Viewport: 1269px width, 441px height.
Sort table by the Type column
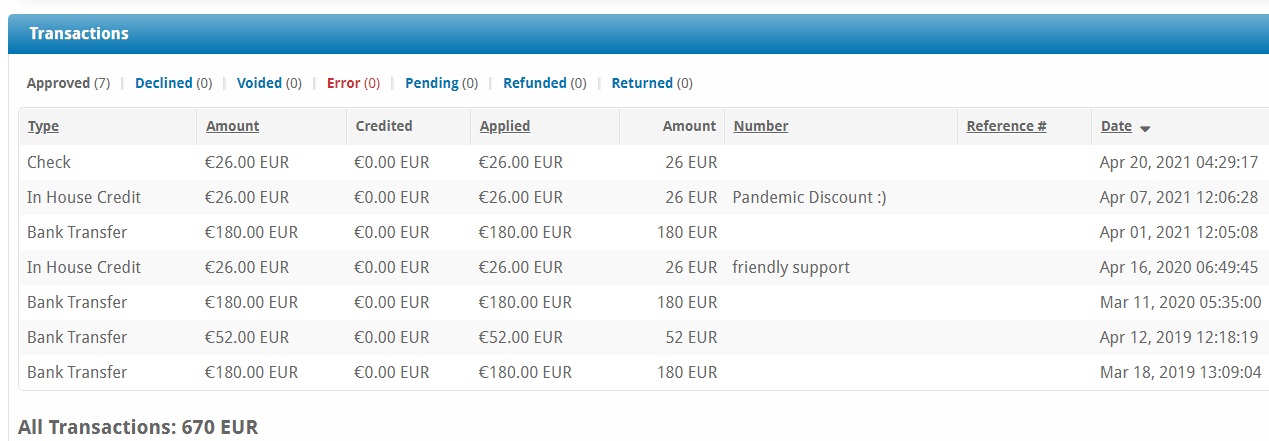click(43, 126)
